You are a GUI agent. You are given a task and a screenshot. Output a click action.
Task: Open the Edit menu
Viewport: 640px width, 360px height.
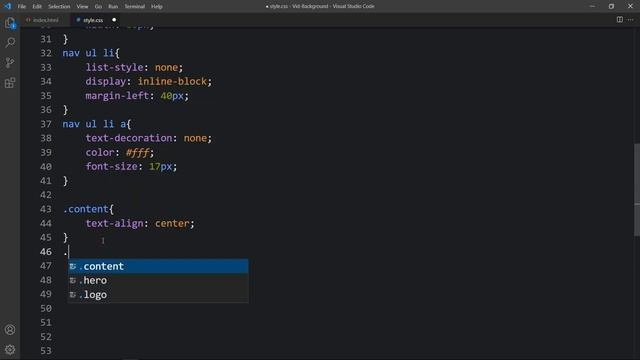[37, 7]
